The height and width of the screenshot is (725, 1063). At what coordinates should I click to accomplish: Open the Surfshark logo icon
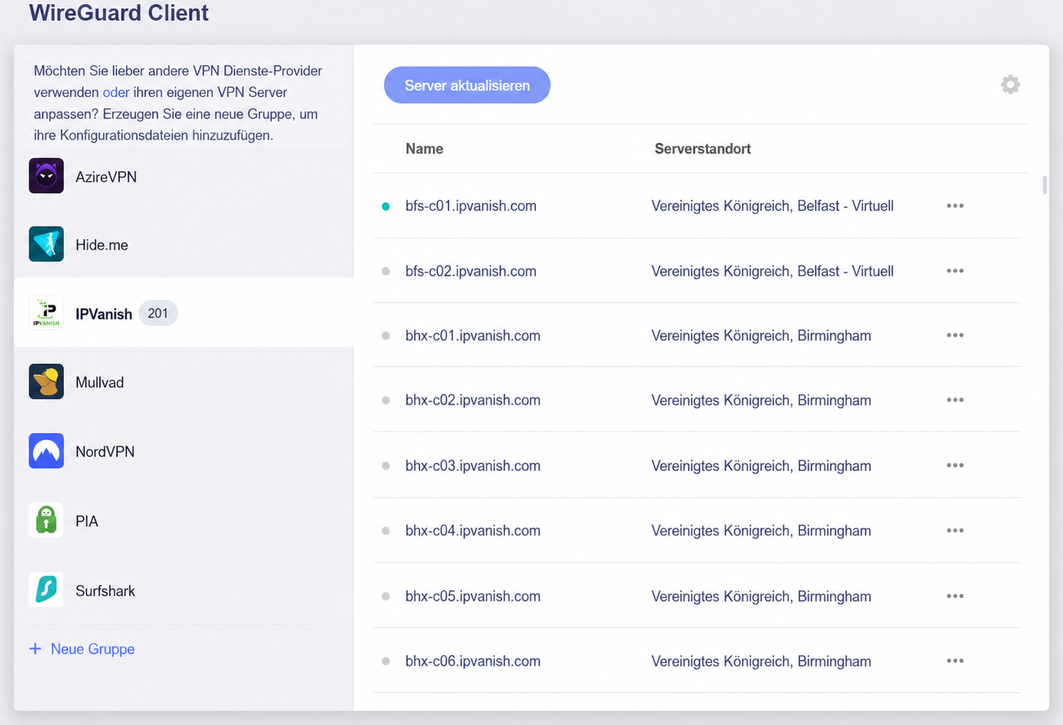tap(46, 589)
